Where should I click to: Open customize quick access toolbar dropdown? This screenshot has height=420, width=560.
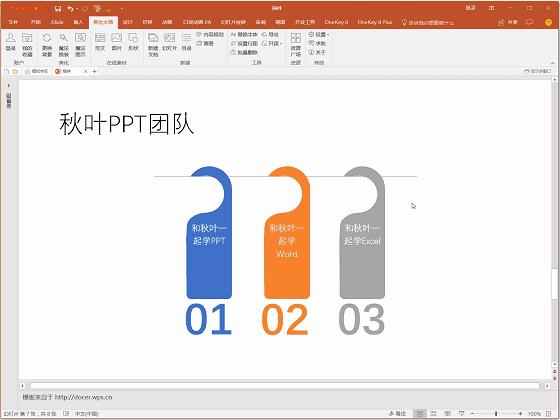(121, 9)
